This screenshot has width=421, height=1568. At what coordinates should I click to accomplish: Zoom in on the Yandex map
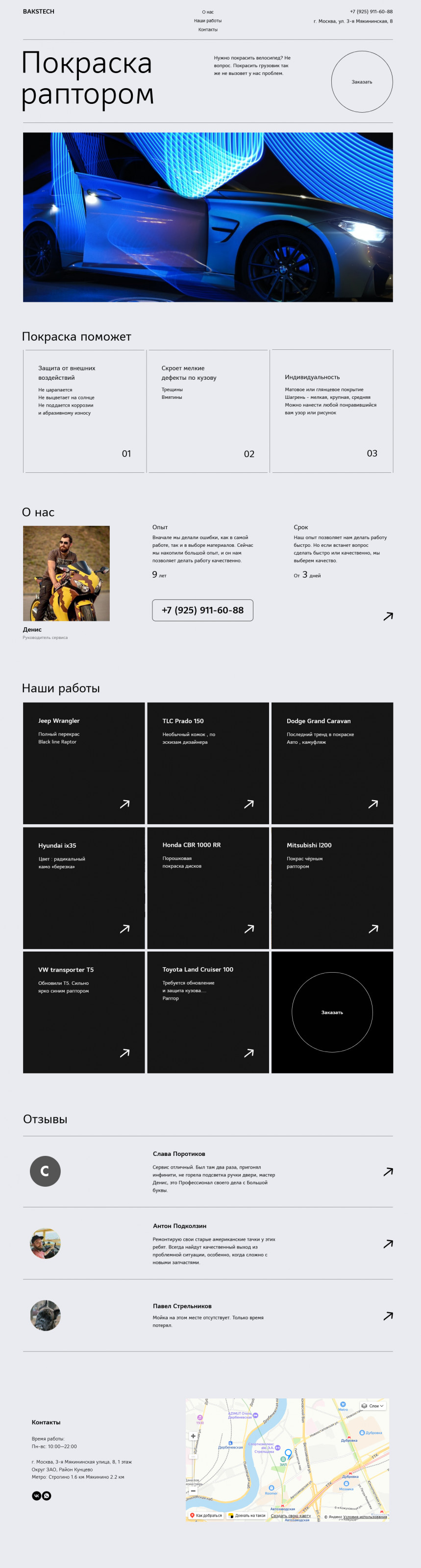click(x=193, y=1436)
